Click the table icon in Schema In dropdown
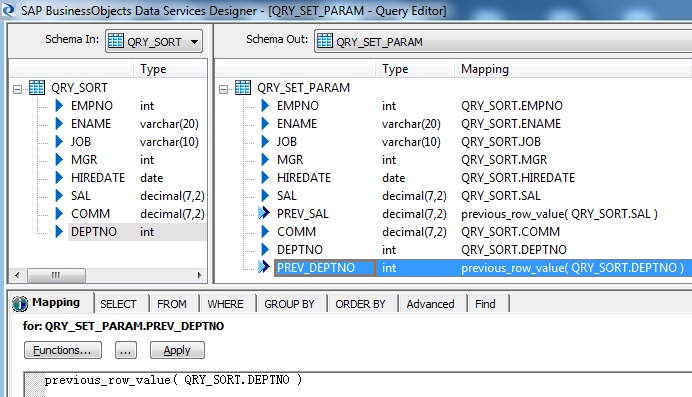 [116, 41]
